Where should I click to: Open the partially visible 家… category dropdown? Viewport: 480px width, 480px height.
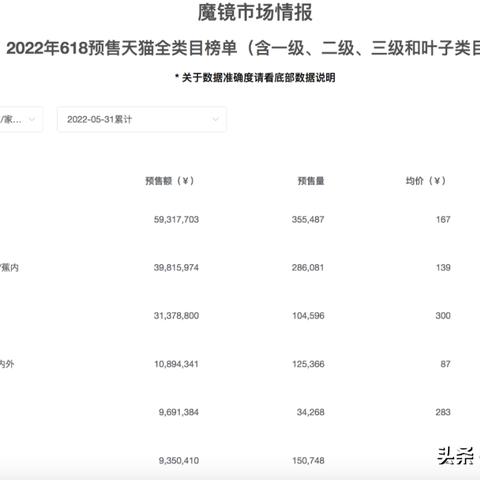pyautogui.click(x=21, y=119)
